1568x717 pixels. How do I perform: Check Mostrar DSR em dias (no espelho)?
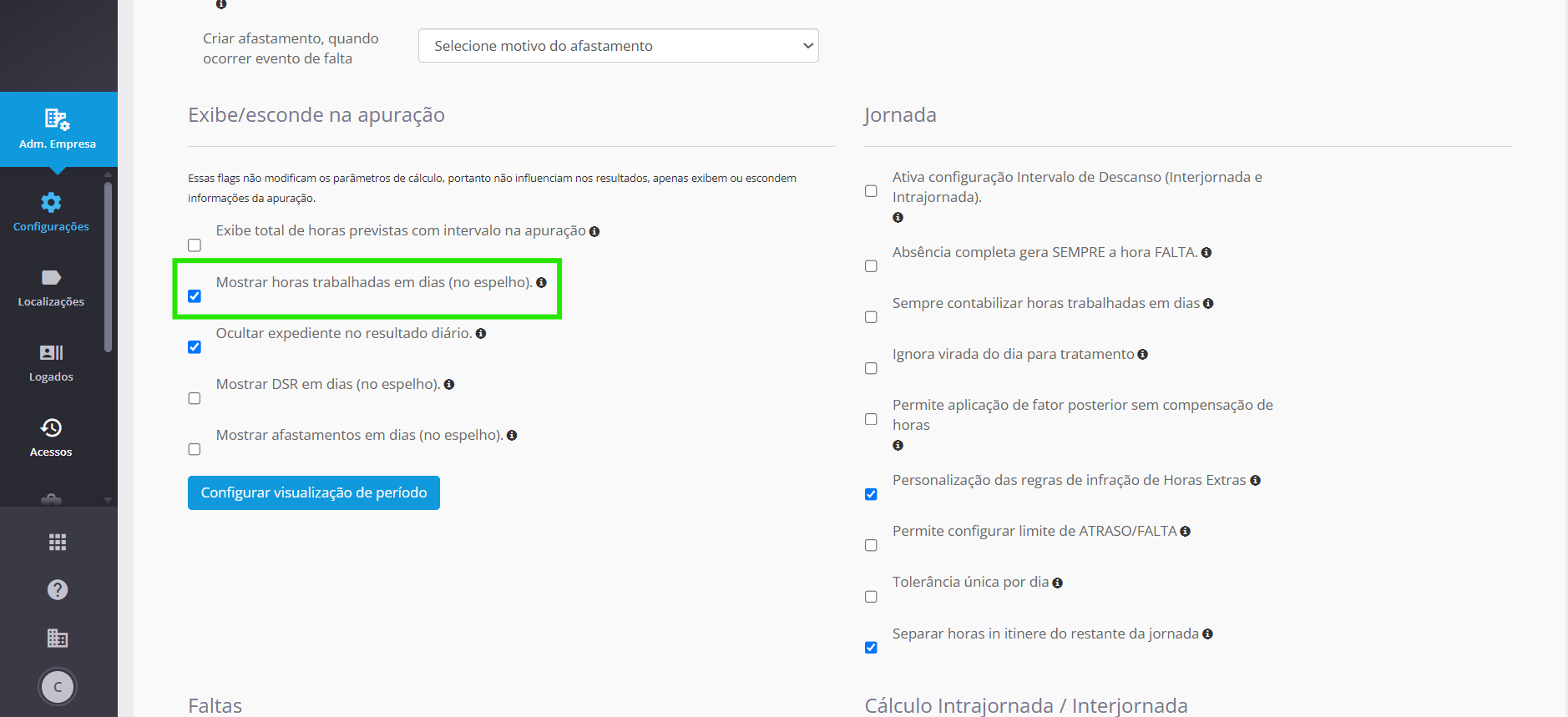tap(195, 399)
